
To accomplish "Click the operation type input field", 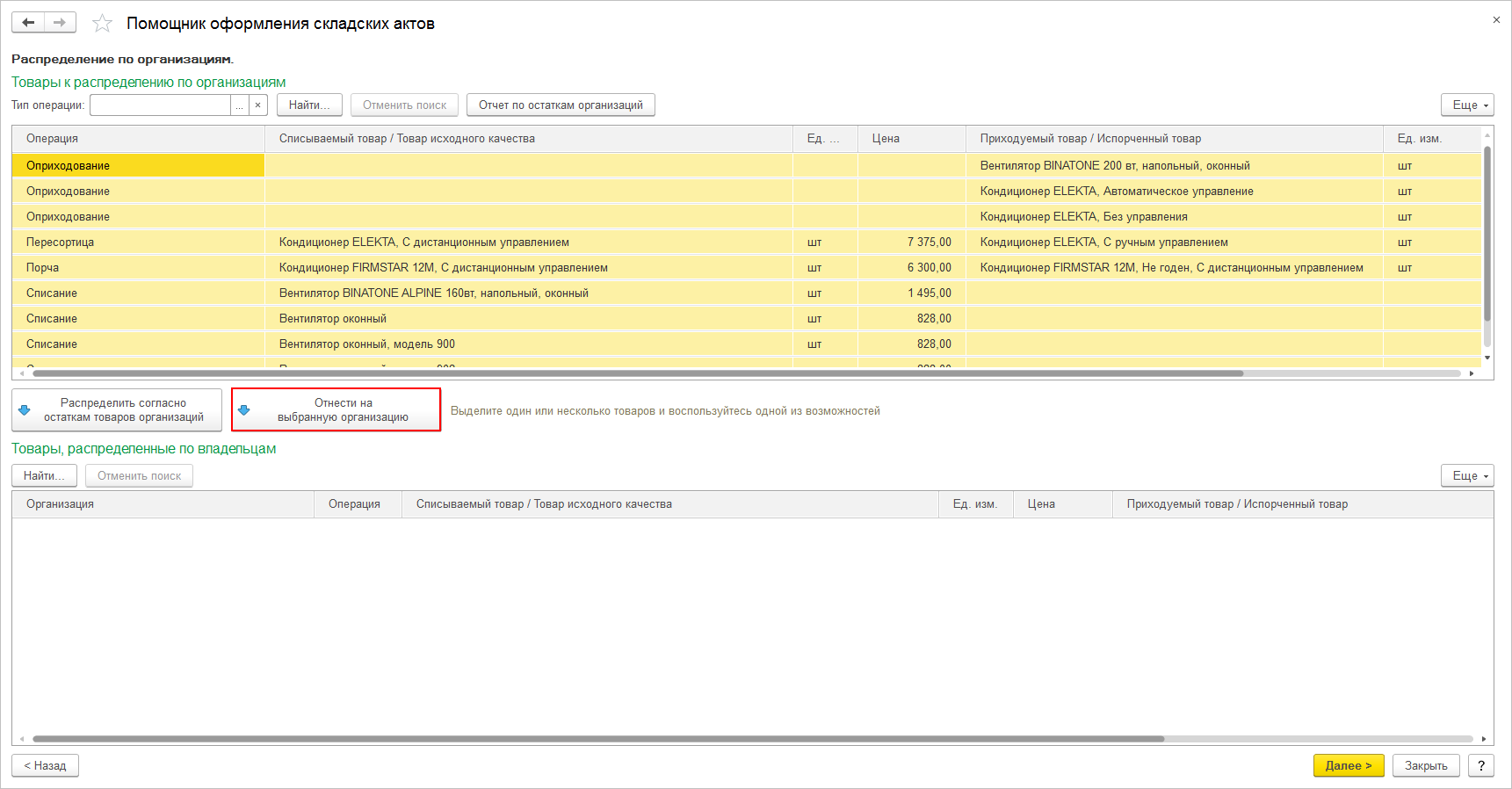I will click(x=160, y=105).
